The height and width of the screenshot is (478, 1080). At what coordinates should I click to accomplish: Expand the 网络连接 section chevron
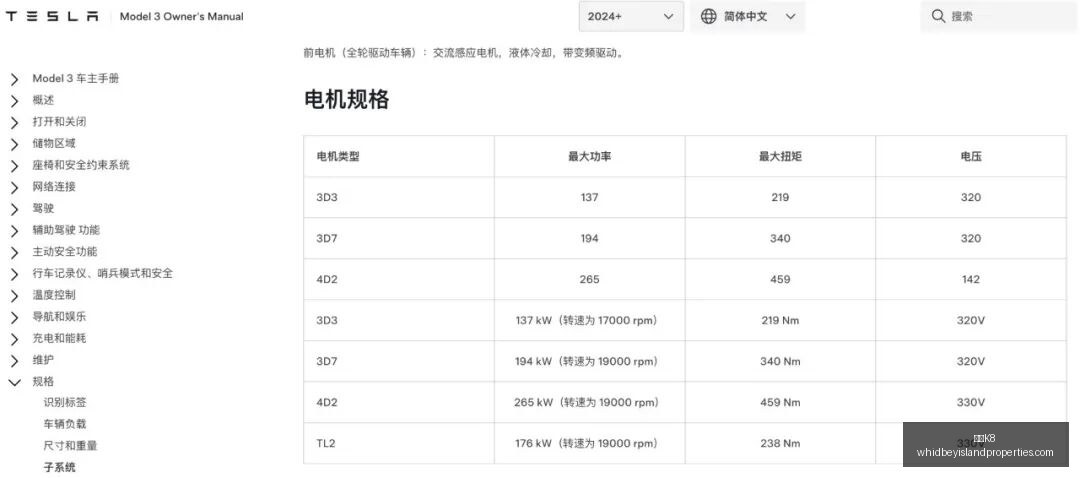tap(14, 187)
